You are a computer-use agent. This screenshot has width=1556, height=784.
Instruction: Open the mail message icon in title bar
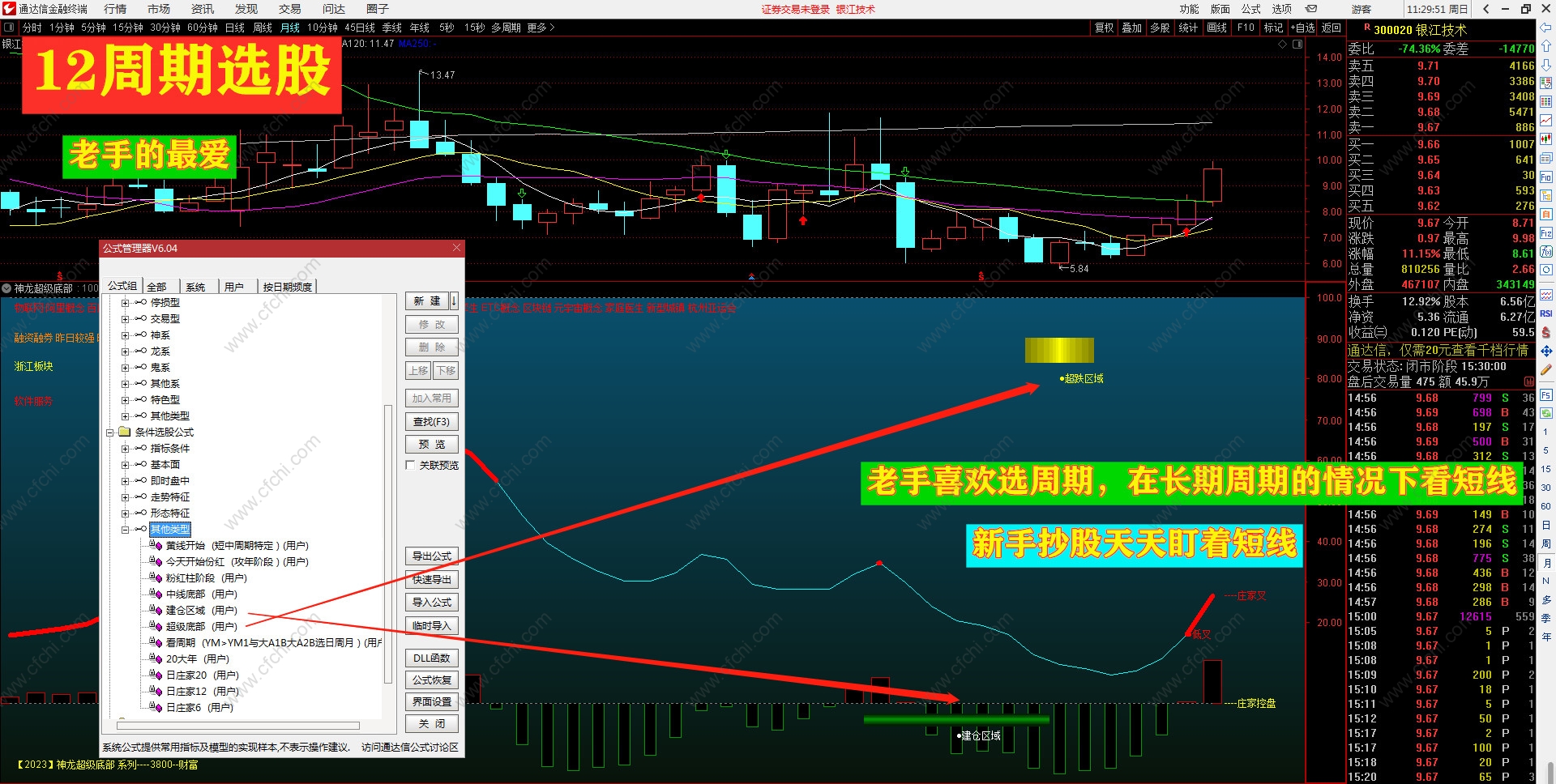click(1311, 9)
